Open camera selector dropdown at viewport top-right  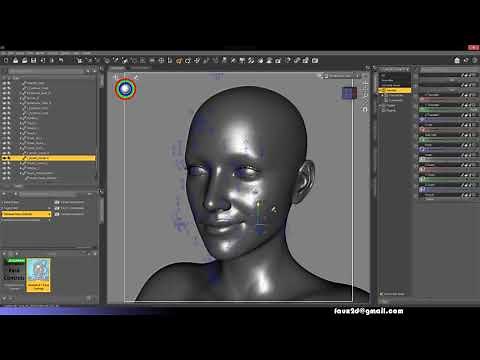point(341,76)
